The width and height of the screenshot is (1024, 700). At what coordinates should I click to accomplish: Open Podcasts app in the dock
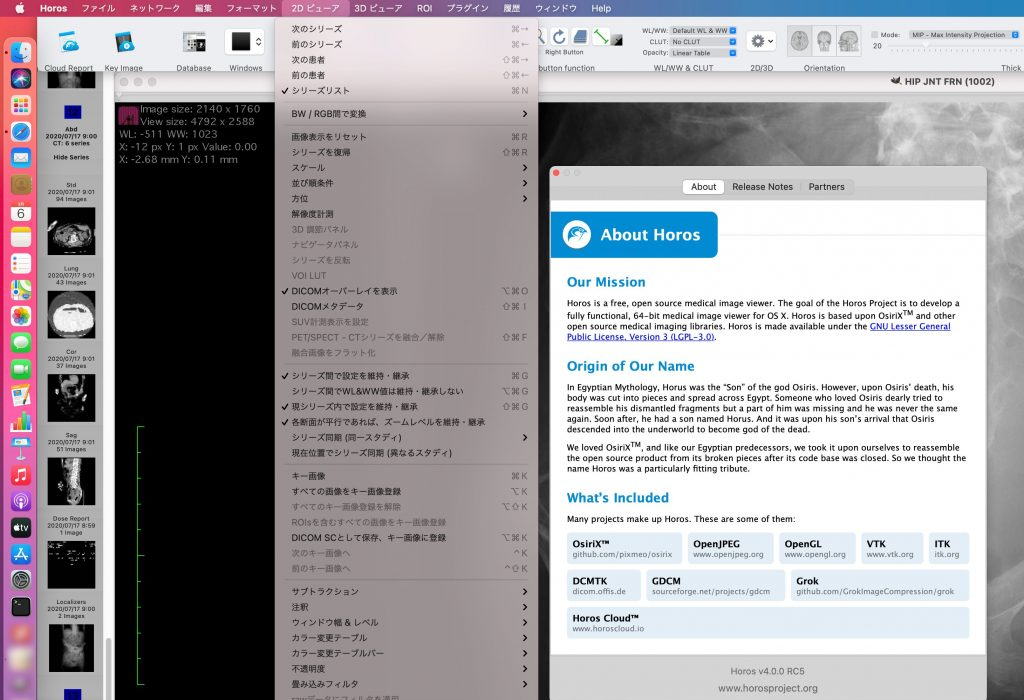[21, 501]
